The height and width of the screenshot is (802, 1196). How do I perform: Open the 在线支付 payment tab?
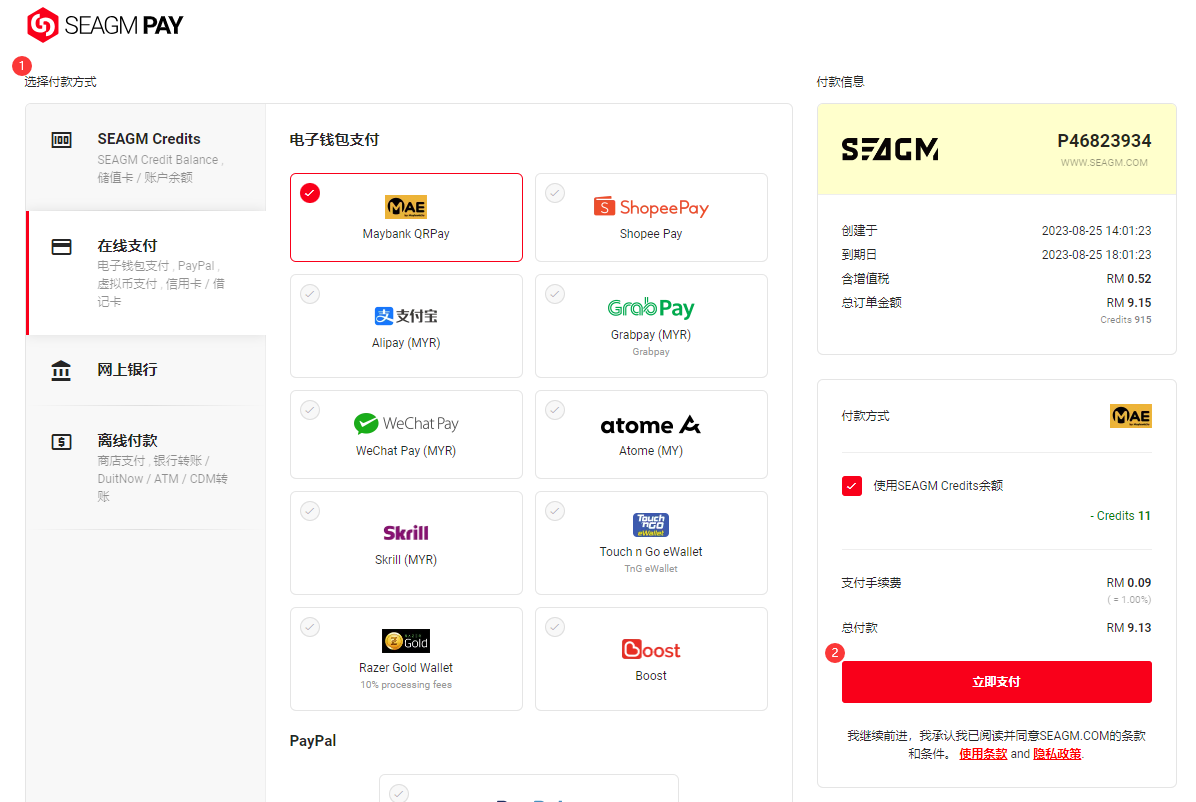(147, 272)
